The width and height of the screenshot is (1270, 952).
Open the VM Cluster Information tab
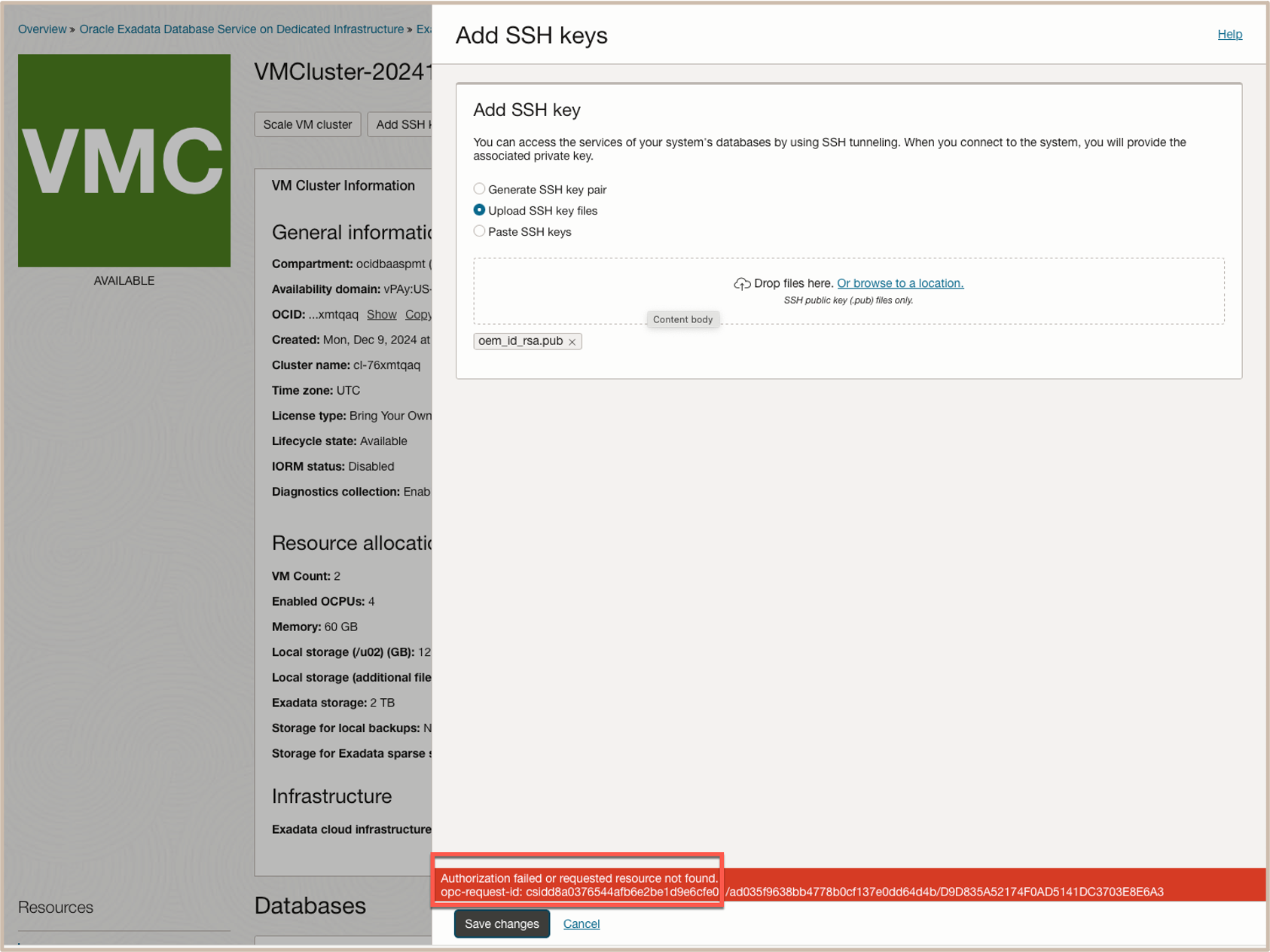pos(343,186)
